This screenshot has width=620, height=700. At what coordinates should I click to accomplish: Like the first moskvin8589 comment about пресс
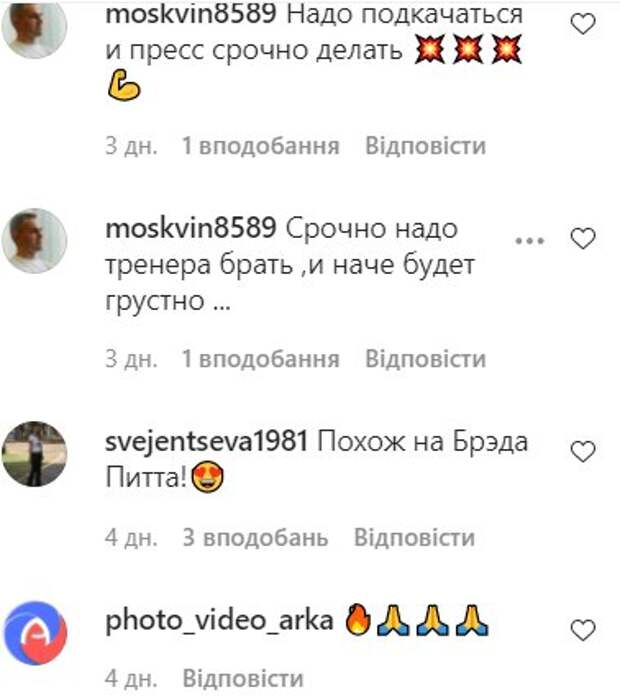[x=583, y=24]
